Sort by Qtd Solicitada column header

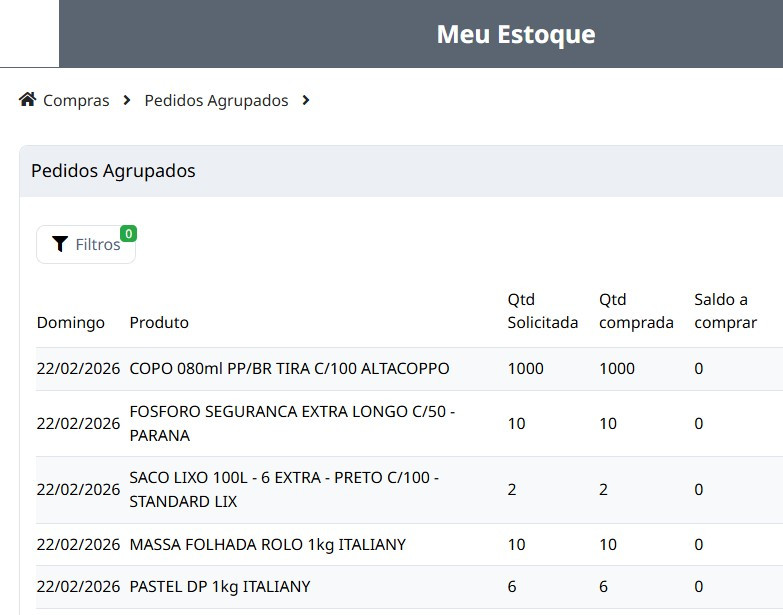coord(543,311)
